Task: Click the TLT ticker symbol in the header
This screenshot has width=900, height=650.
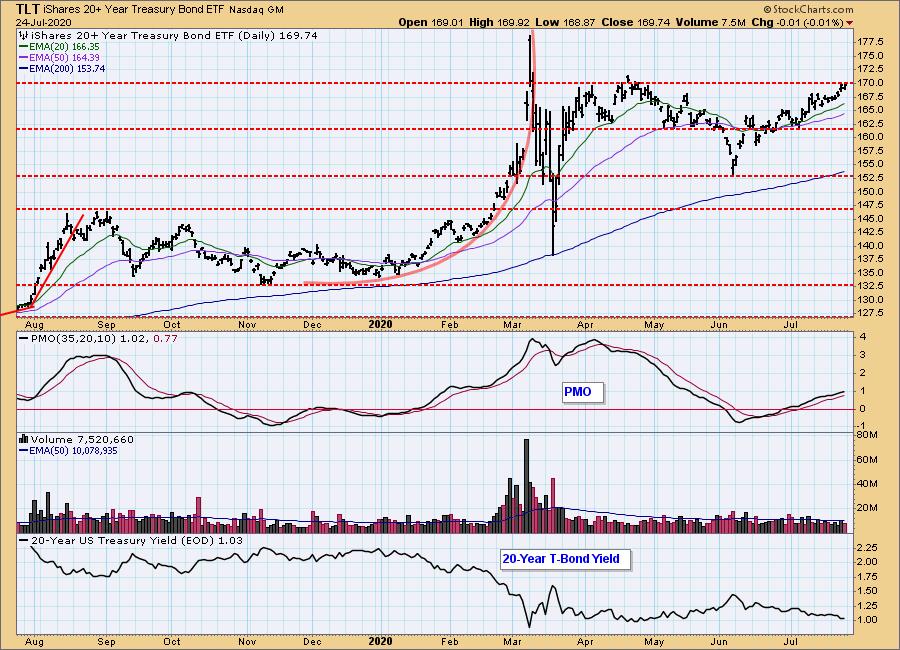Action: 28,9
